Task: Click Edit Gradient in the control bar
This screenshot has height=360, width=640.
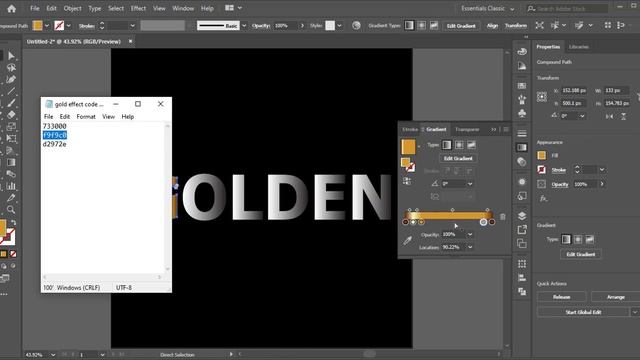Action: 461,26
